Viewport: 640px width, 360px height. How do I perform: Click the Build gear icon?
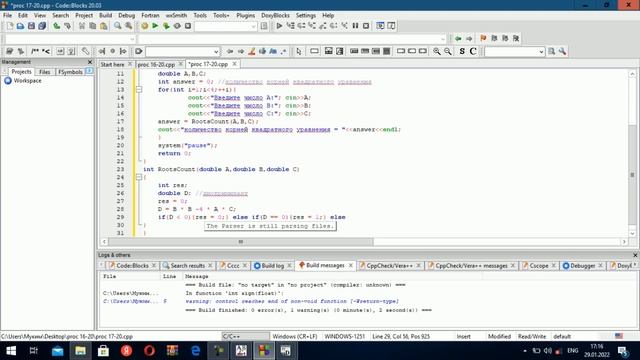(144, 26)
